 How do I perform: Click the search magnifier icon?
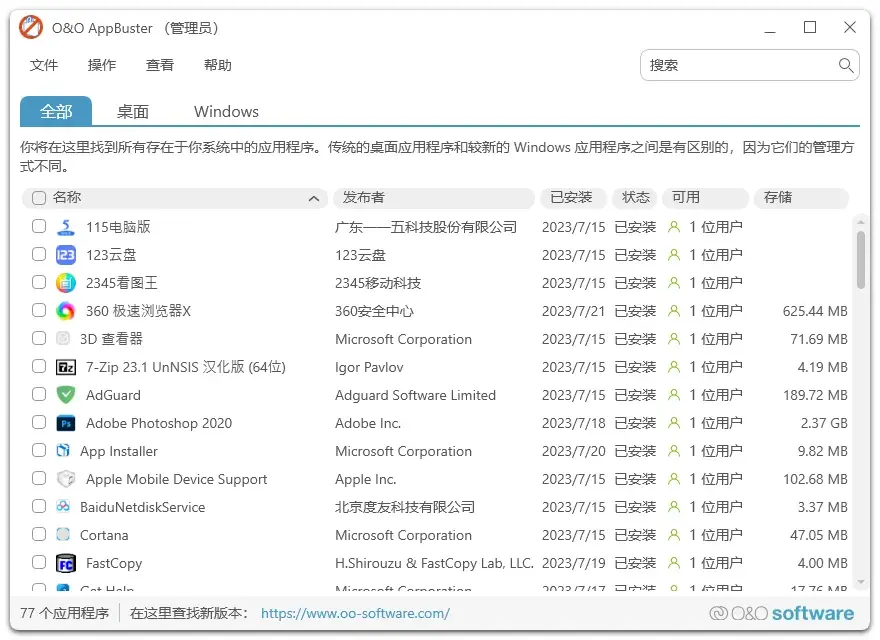click(846, 65)
